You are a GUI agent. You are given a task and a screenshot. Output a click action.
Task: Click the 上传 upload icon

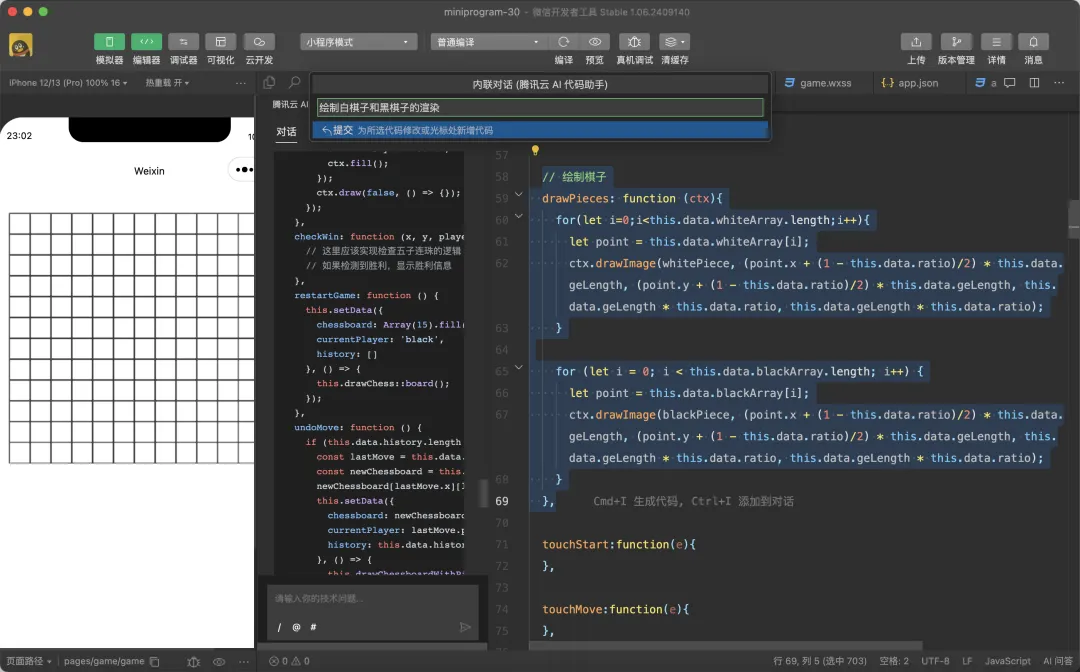(x=916, y=42)
